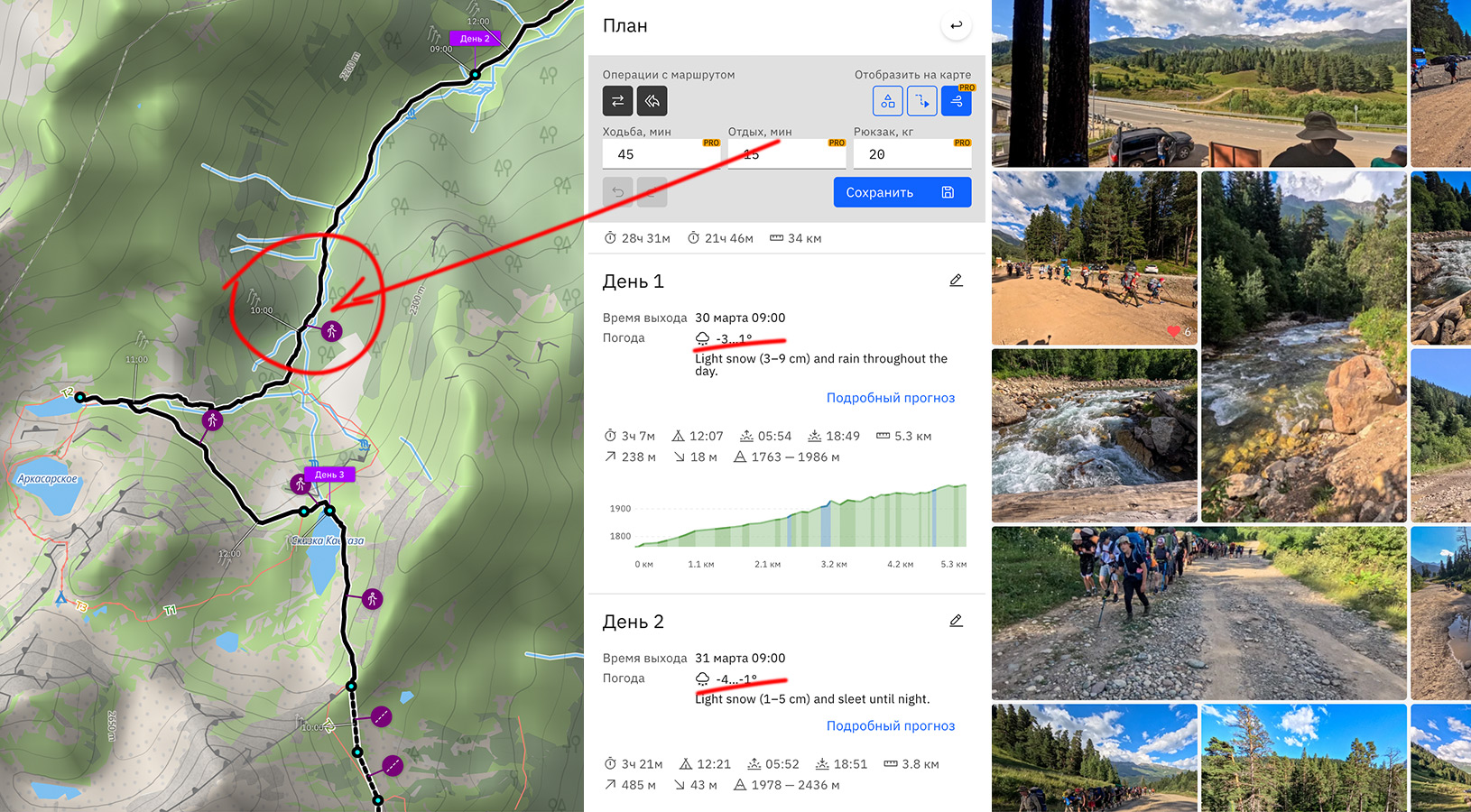Click the swap route direction icon

[x=617, y=101]
